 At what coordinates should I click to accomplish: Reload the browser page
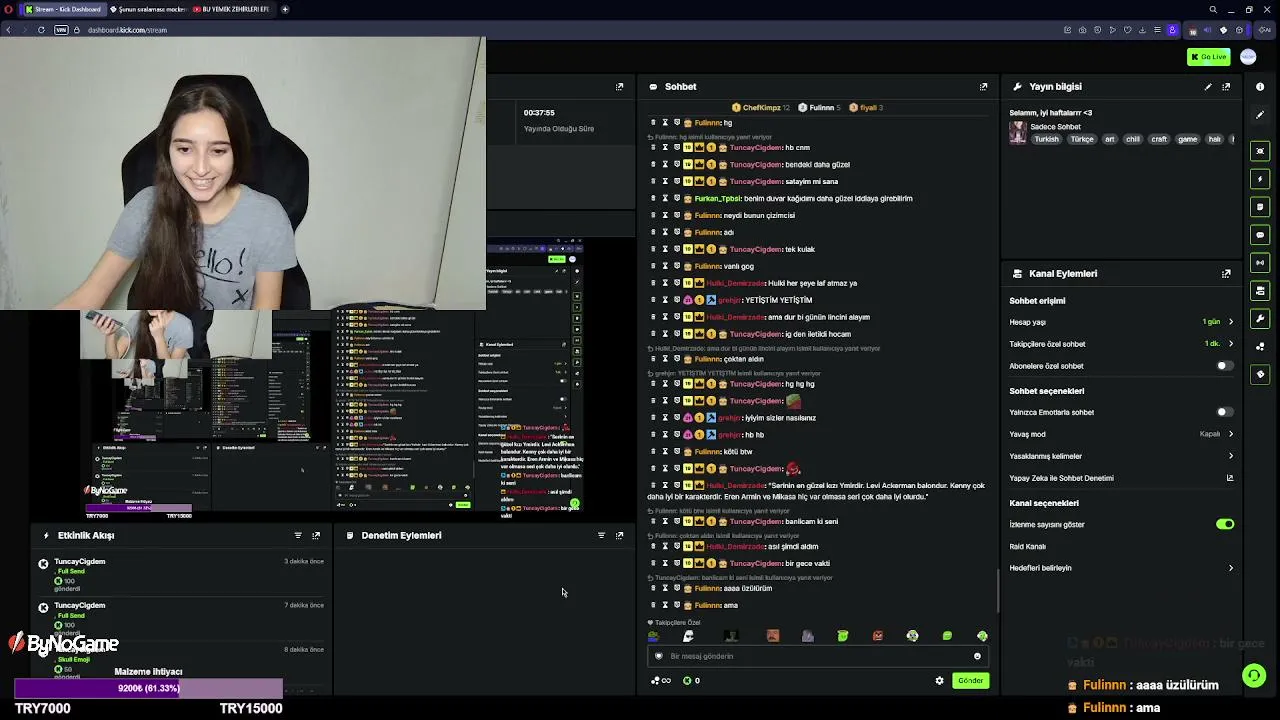coord(41,30)
